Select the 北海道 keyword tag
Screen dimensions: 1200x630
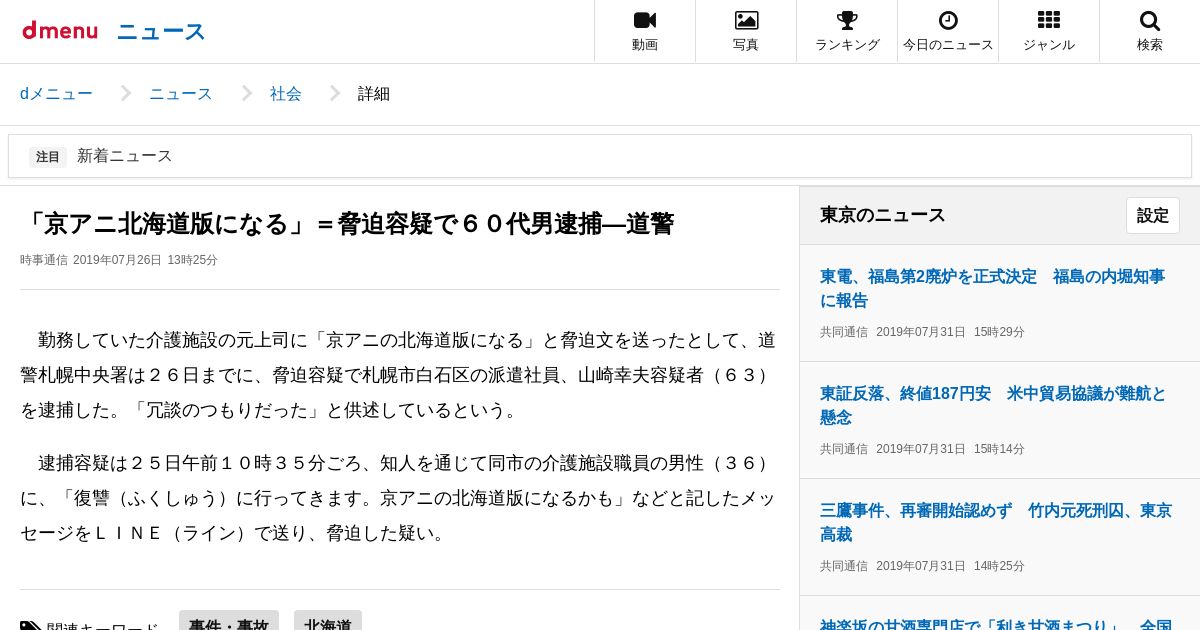(328, 621)
